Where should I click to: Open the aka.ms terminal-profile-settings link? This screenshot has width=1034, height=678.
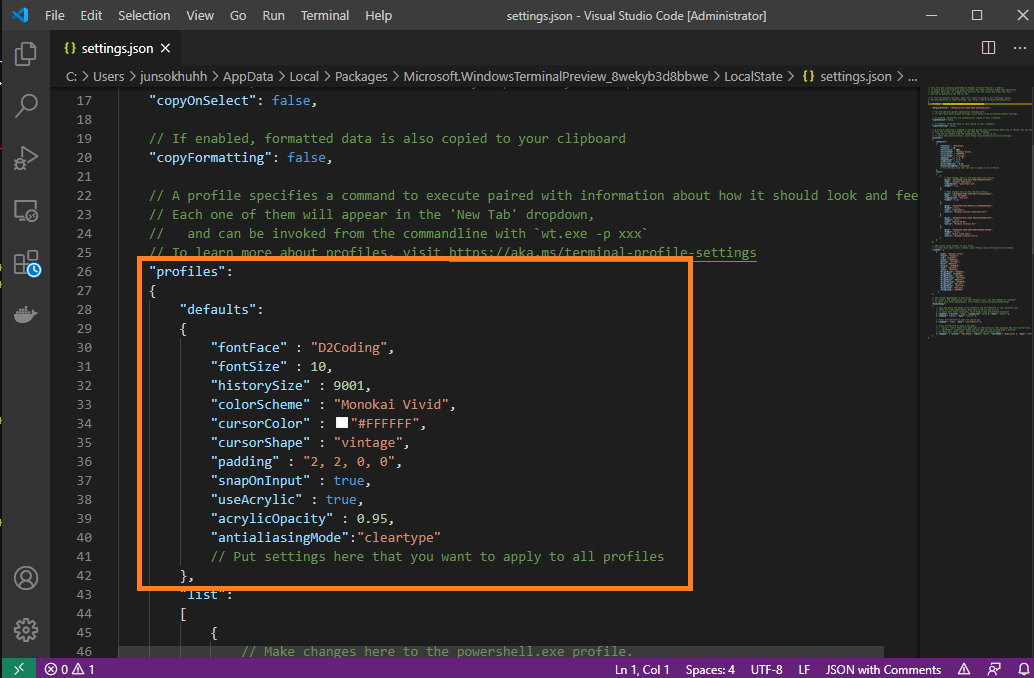(x=603, y=253)
